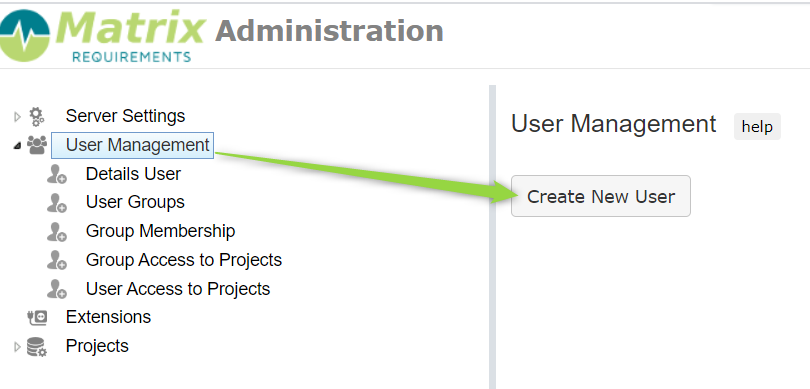Select the Extensions tree entry
810x389 pixels.
pos(108,317)
